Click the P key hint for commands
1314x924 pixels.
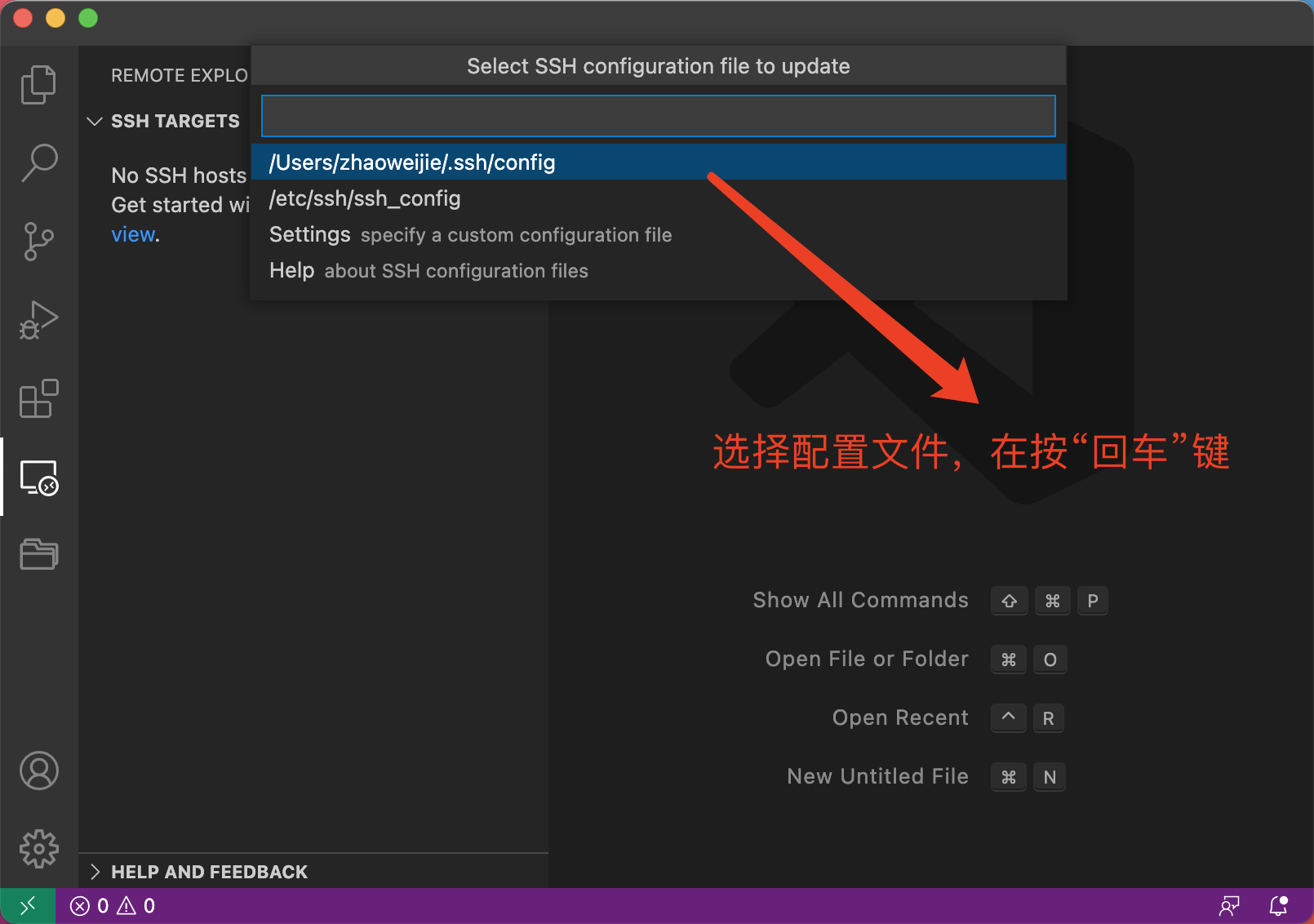point(1092,601)
